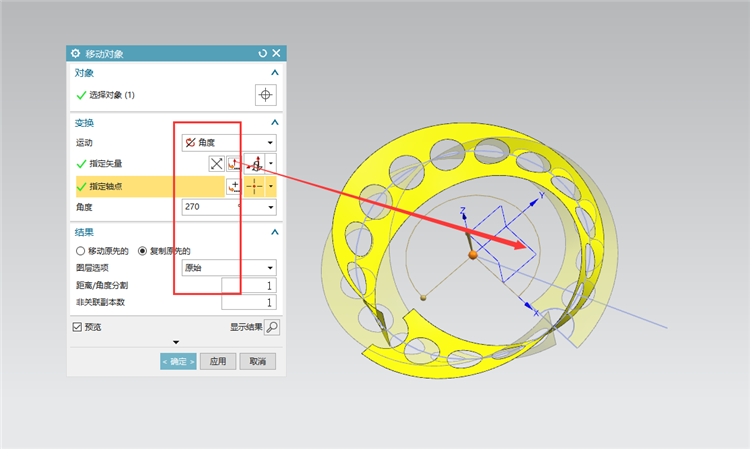
Task: Reset the 移动对象 dialog with the refresh icon
Action: point(262,53)
